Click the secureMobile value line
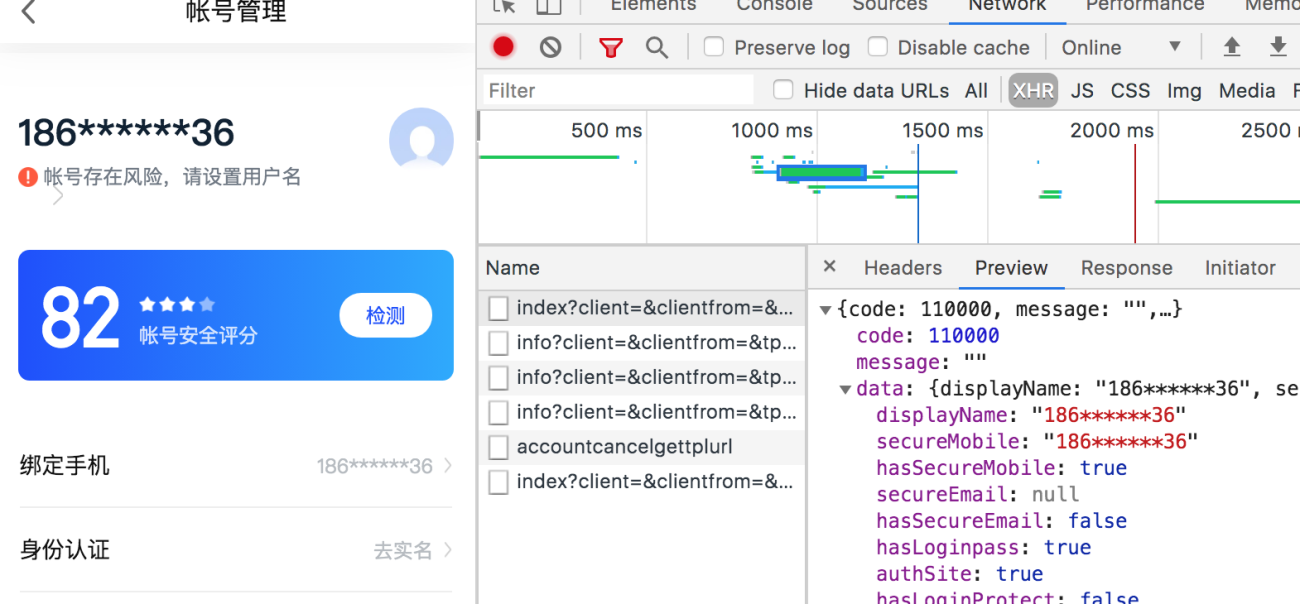Screen dimensions: 1300x604 click(x=1037, y=441)
